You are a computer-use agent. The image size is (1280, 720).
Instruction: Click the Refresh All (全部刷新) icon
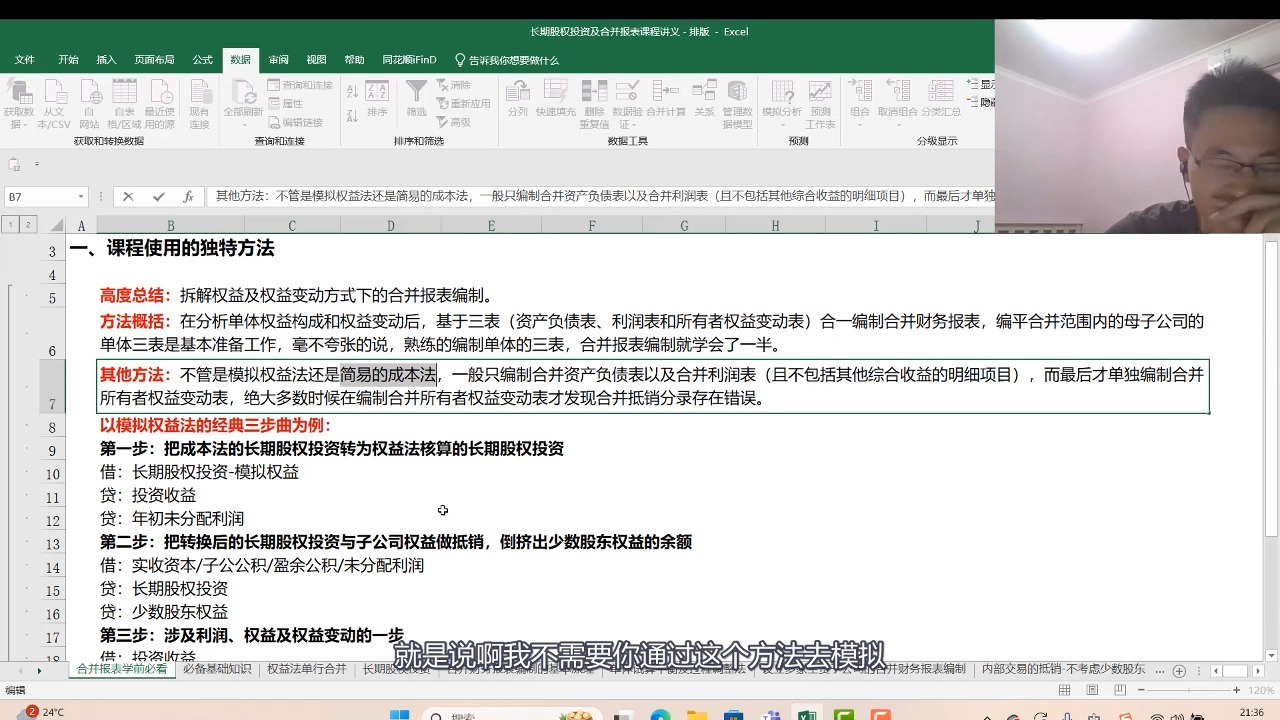(242, 104)
